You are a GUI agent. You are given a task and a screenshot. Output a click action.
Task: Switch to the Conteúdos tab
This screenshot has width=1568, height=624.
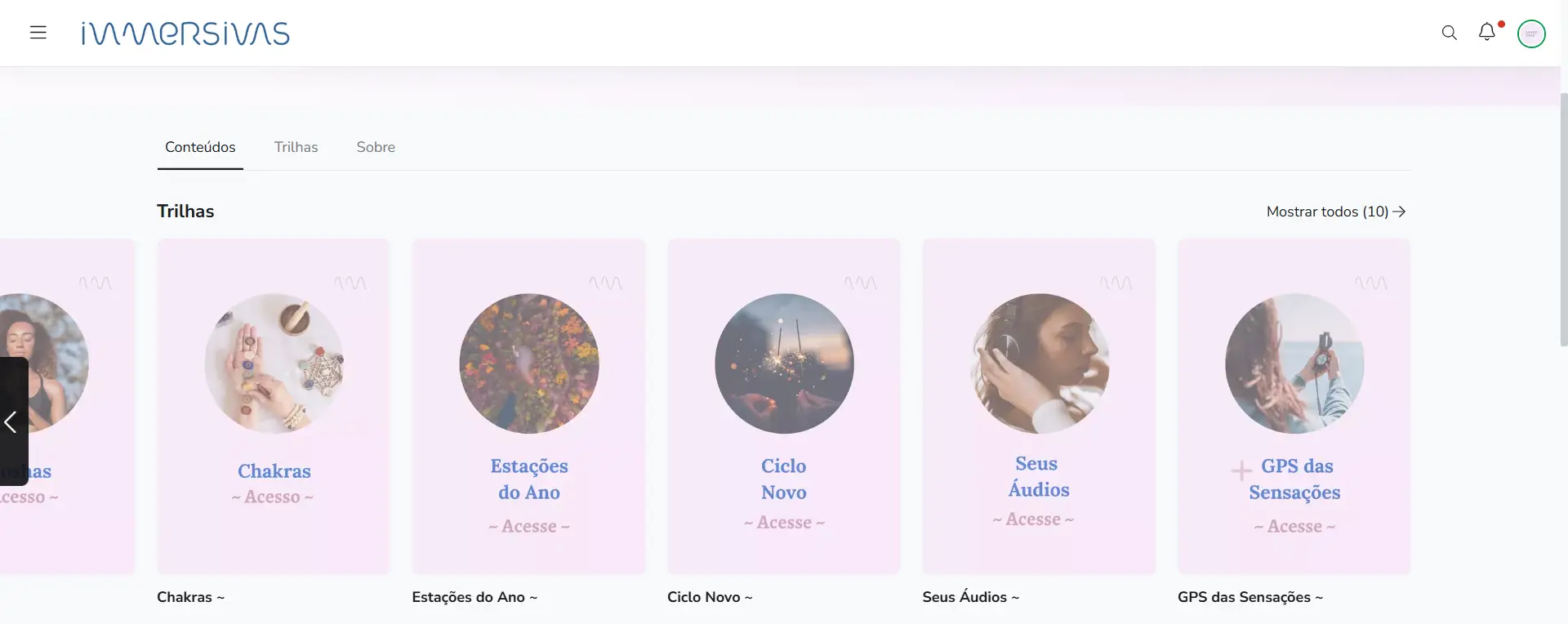click(x=200, y=147)
